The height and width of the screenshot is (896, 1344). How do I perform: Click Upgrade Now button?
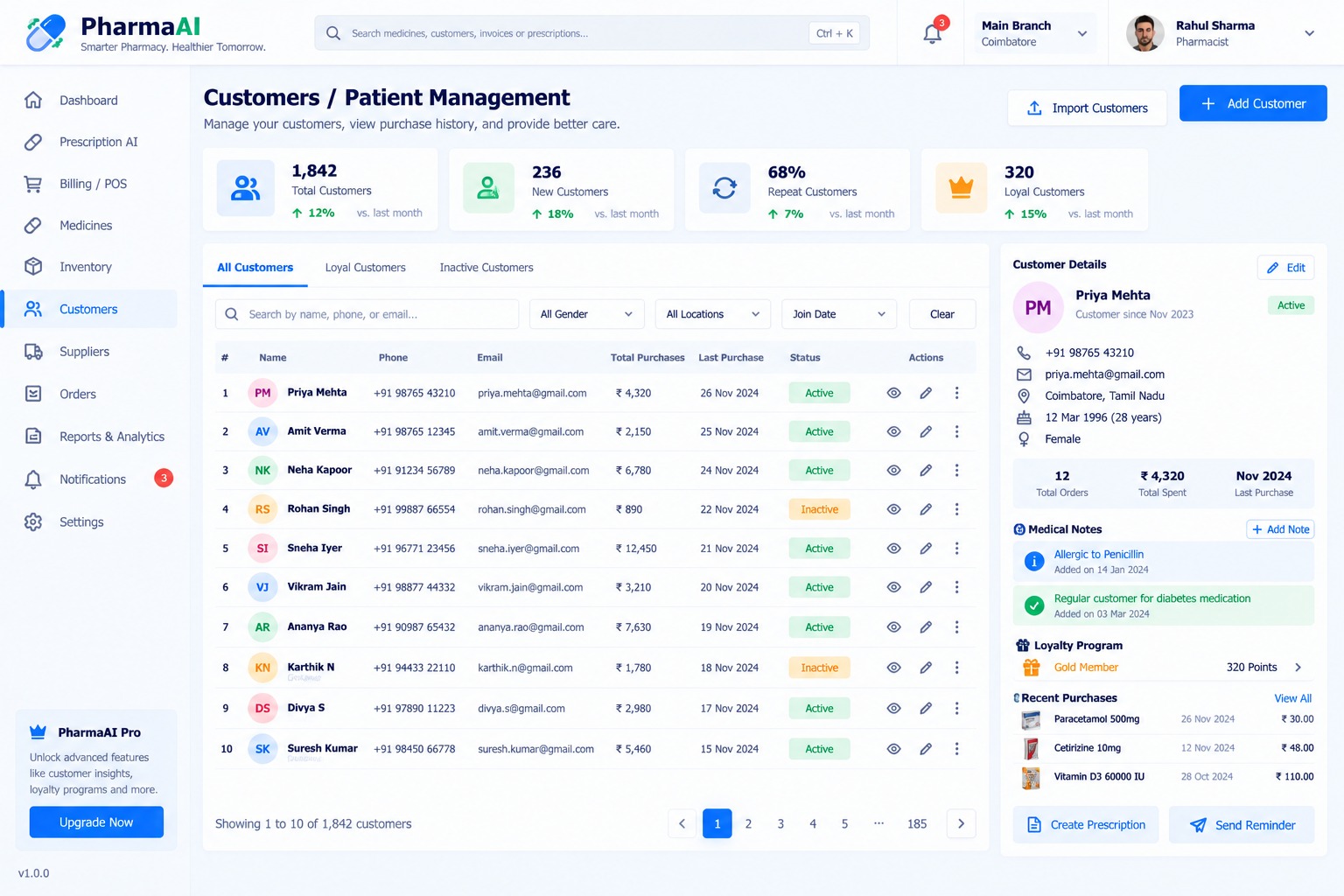pos(96,822)
